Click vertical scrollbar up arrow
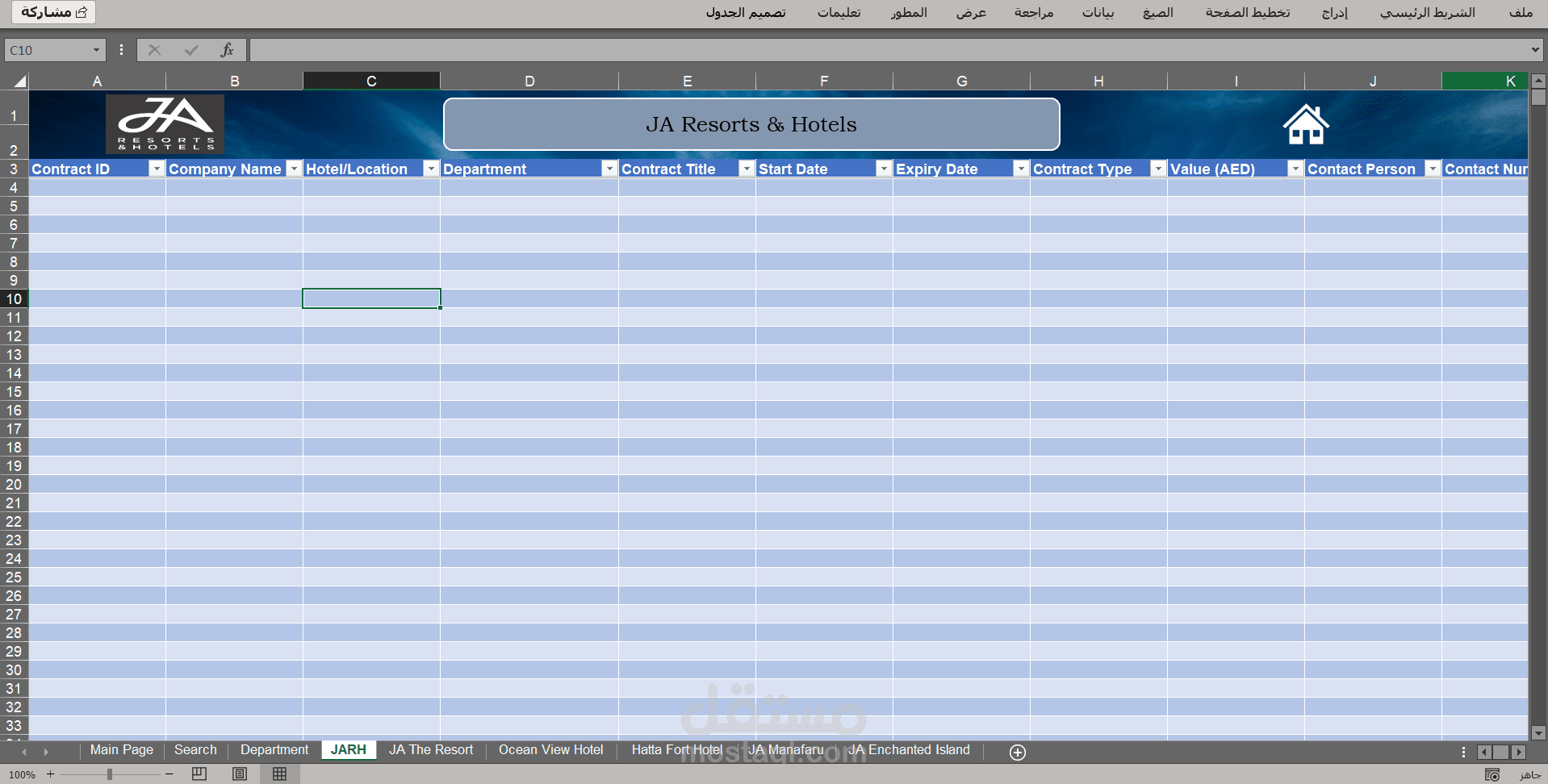The height and width of the screenshot is (784, 1548). pyautogui.click(x=1538, y=81)
